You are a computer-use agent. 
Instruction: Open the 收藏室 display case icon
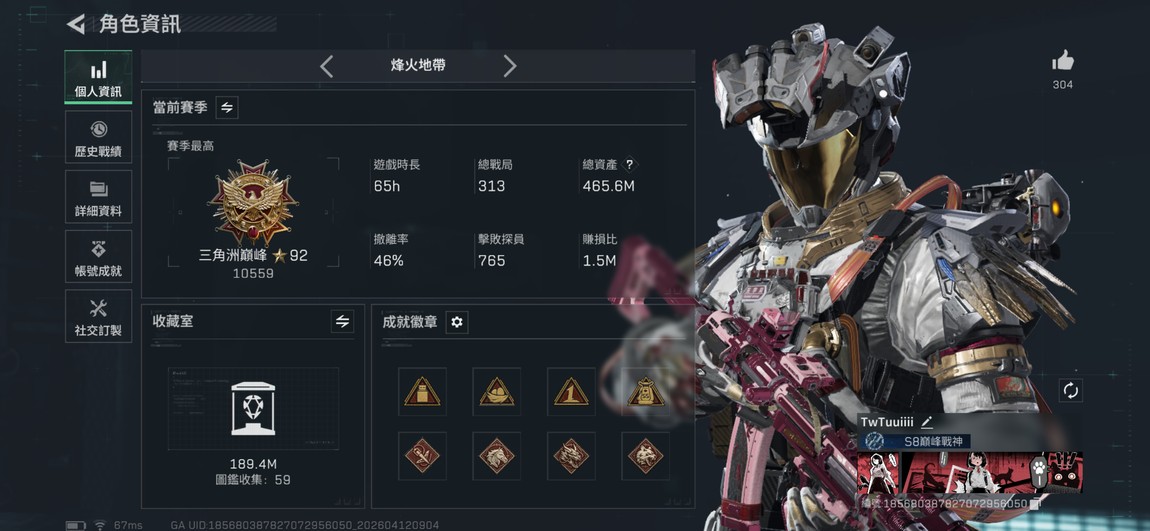253,409
